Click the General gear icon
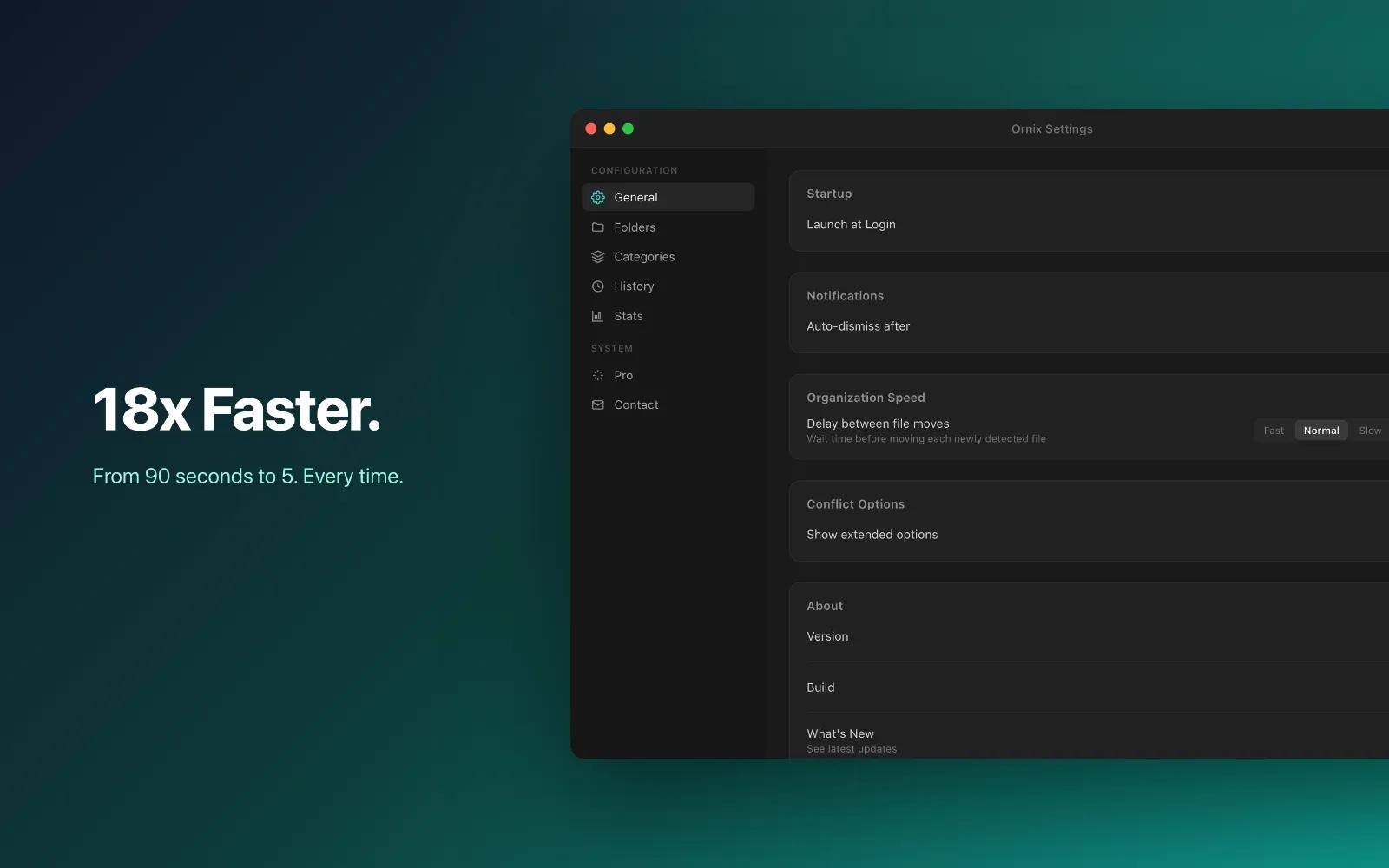This screenshot has width=1389, height=868. pos(598,198)
